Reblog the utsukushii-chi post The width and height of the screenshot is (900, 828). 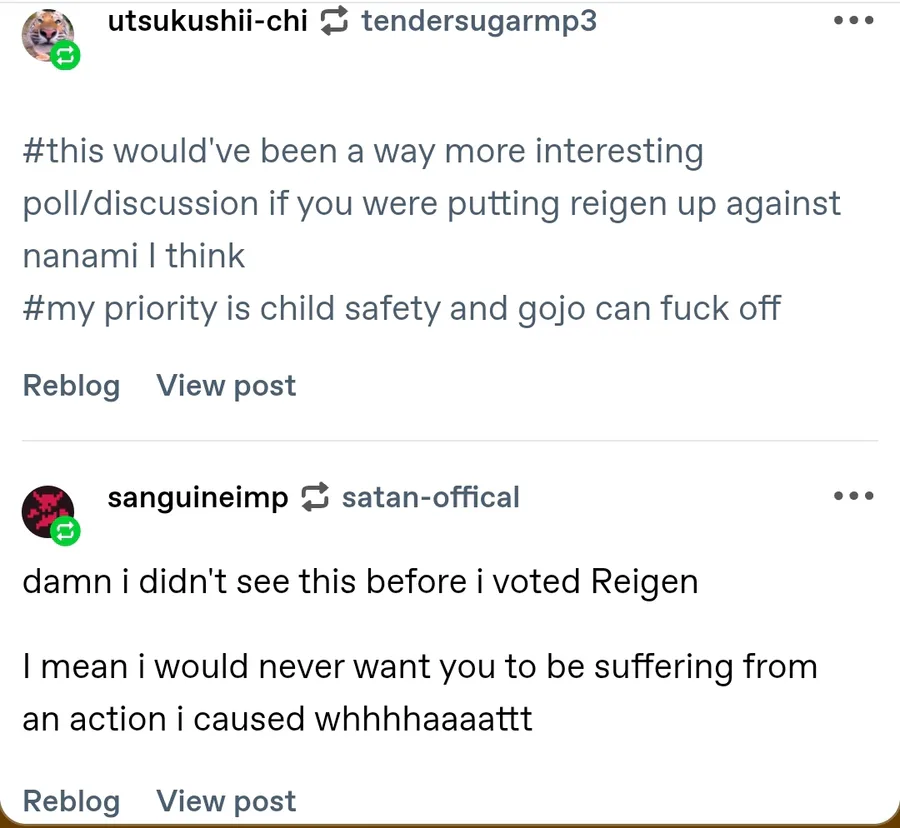[x=71, y=385]
